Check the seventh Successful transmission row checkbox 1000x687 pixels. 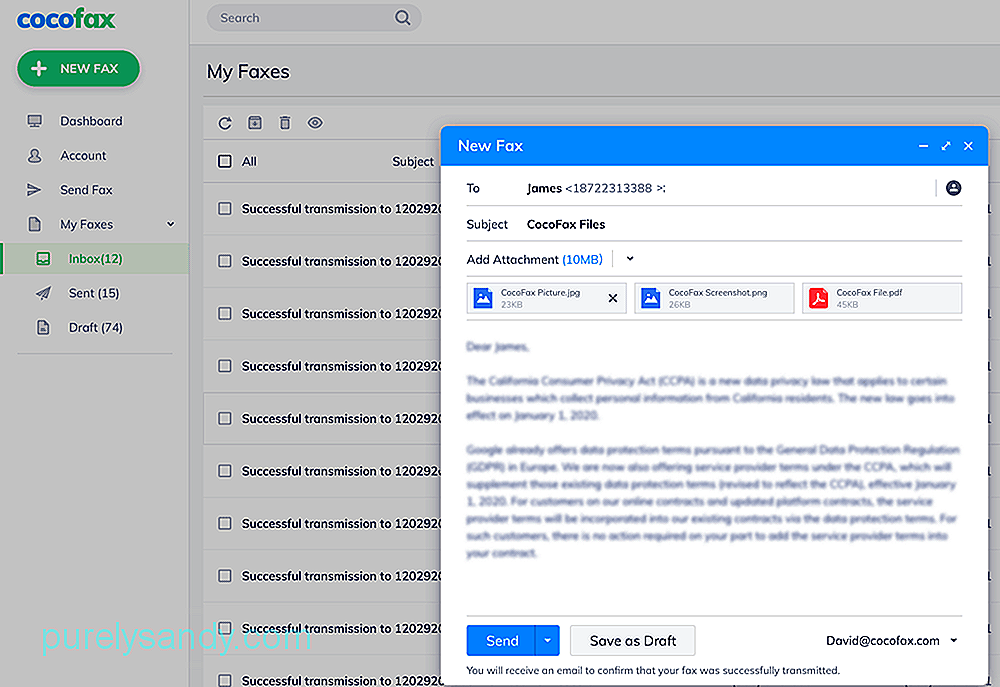[225, 523]
